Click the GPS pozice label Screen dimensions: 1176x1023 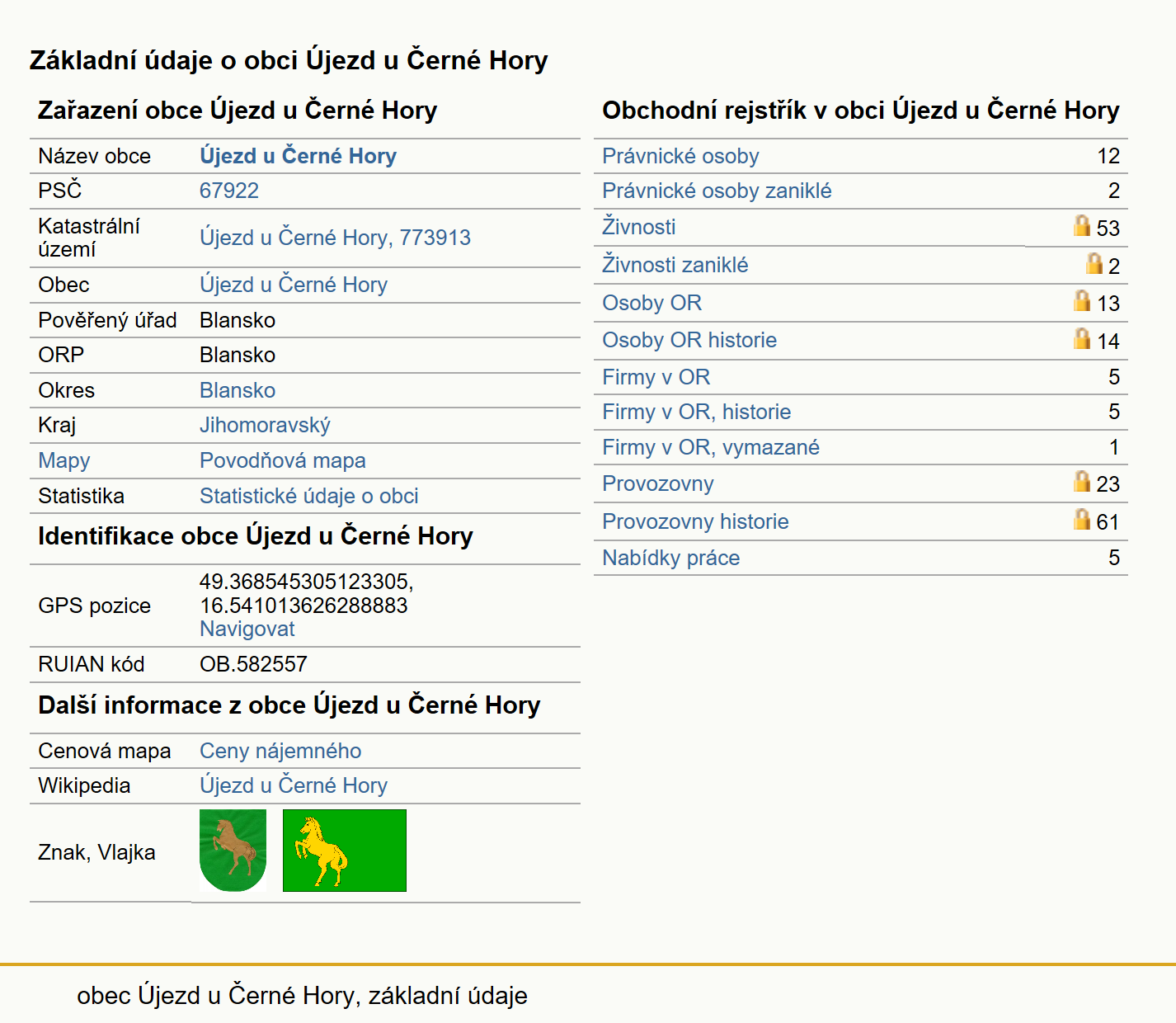pos(95,606)
